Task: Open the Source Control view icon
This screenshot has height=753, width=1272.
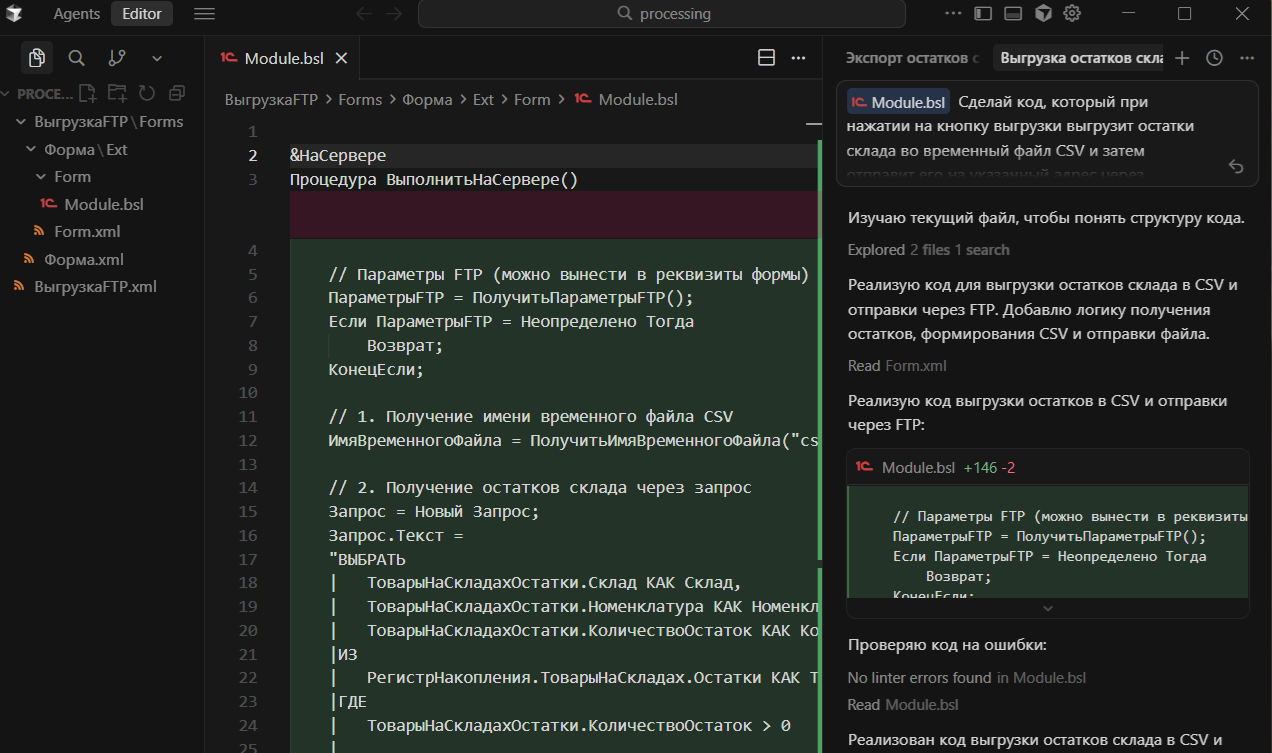Action: 117,58
